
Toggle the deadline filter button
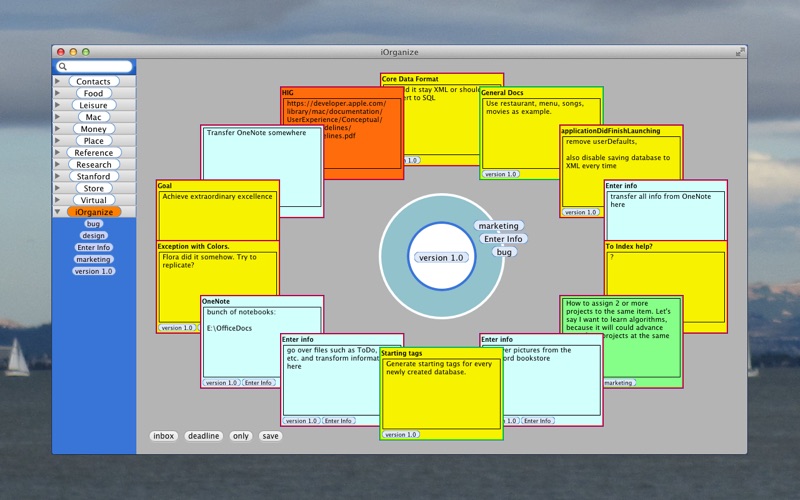(x=204, y=436)
